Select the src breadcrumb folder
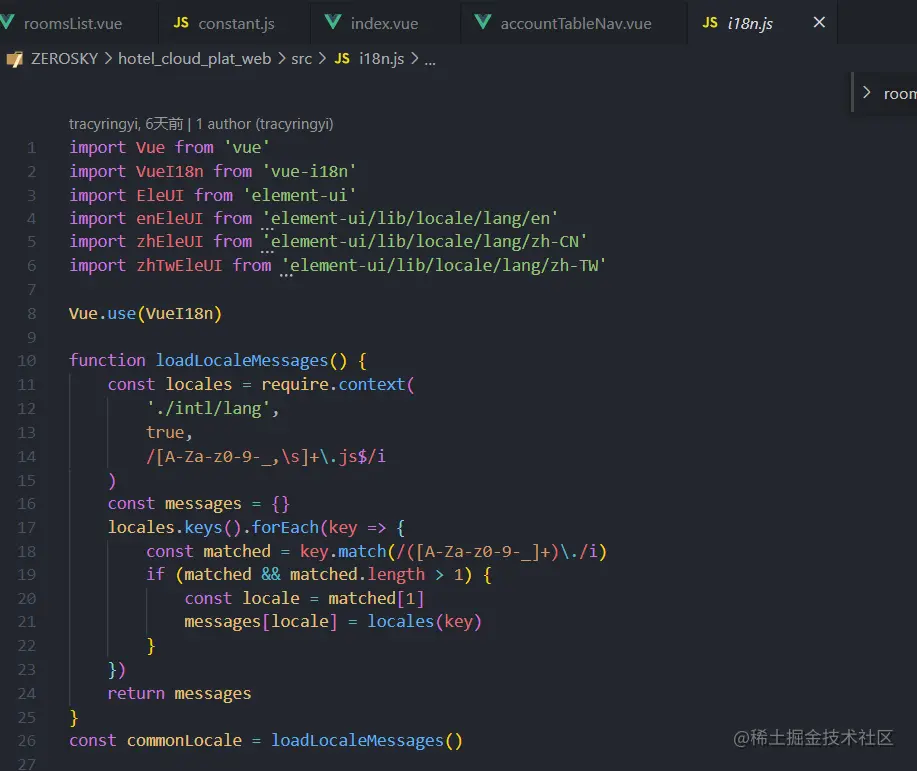Image resolution: width=917 pixels, height=771 pixels. 302,59
